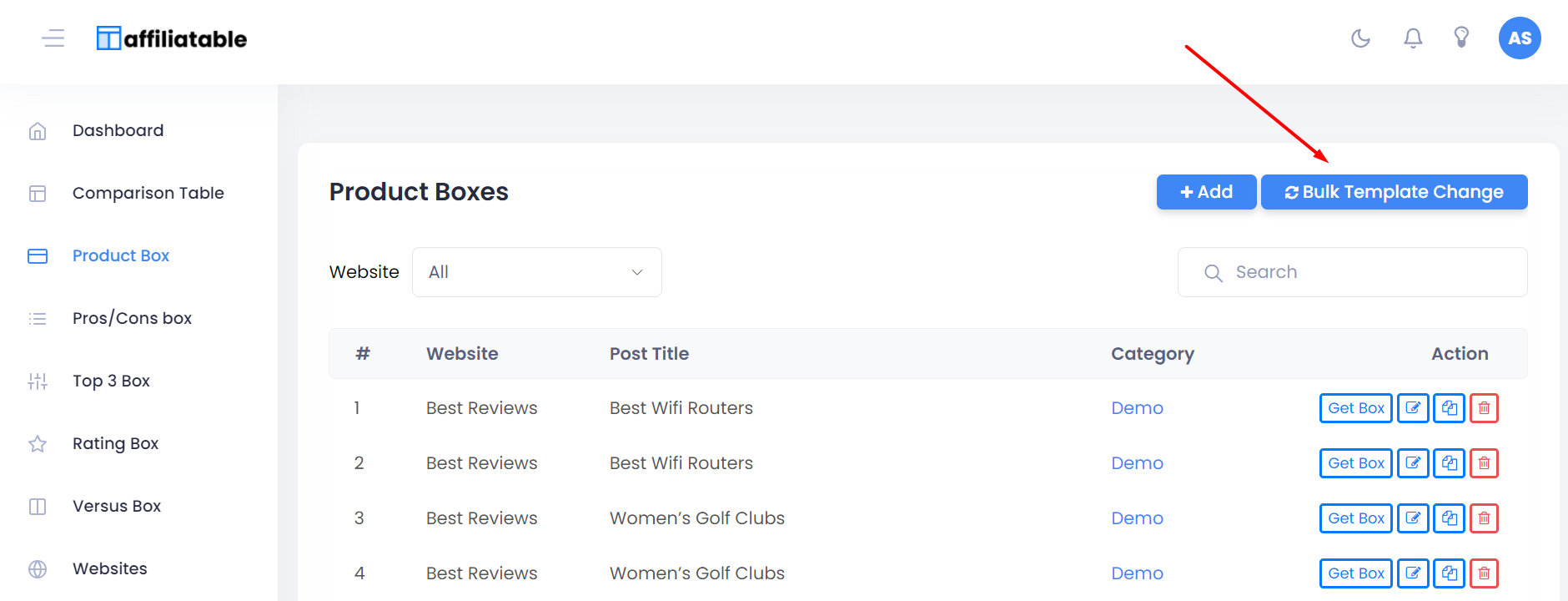
Task: Open Pros/Cons box section
Action: pyautogui.click(x=132, y=318)
